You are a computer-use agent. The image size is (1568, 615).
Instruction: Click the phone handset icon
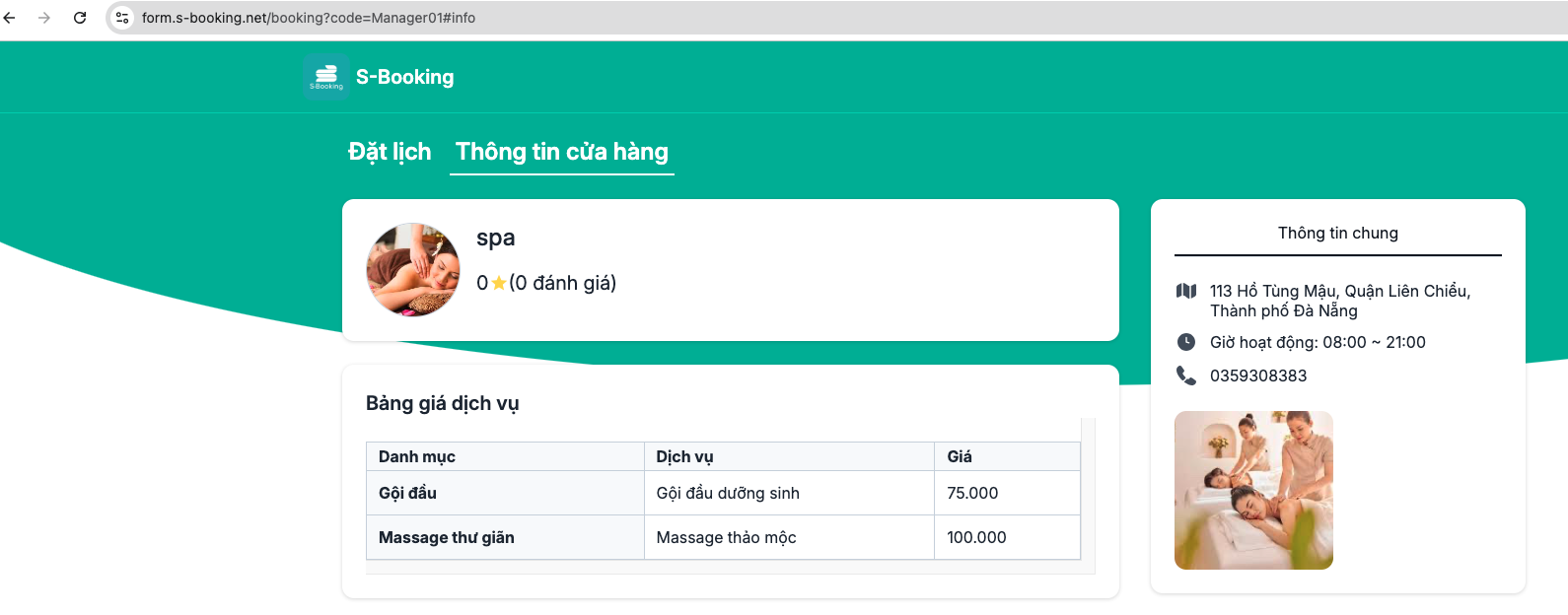(x=1186, y=376)
